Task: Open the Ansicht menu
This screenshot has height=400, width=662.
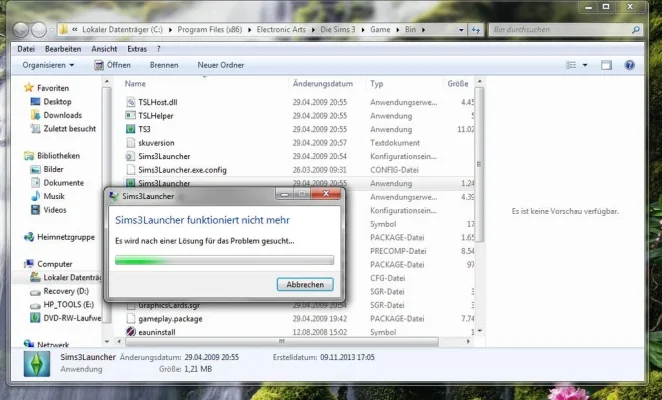Action: 104,49
